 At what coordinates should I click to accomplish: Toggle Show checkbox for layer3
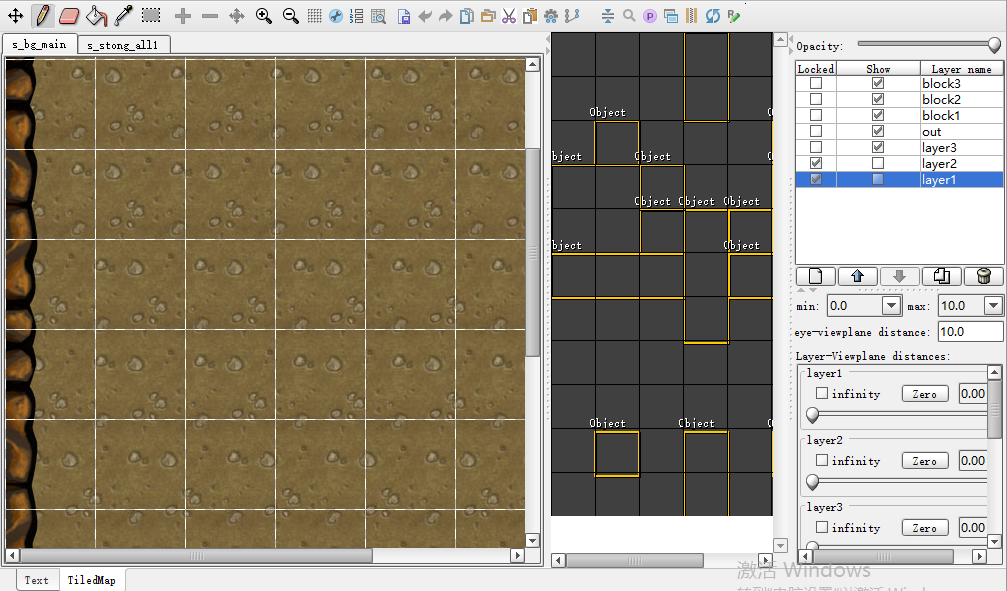click(878, 148)
